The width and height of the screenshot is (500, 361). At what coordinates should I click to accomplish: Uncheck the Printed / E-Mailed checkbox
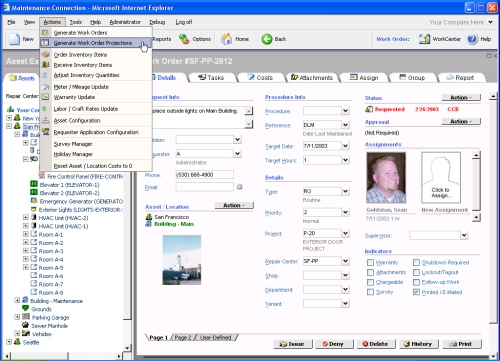pyautogui.click(x=416, y=292)
